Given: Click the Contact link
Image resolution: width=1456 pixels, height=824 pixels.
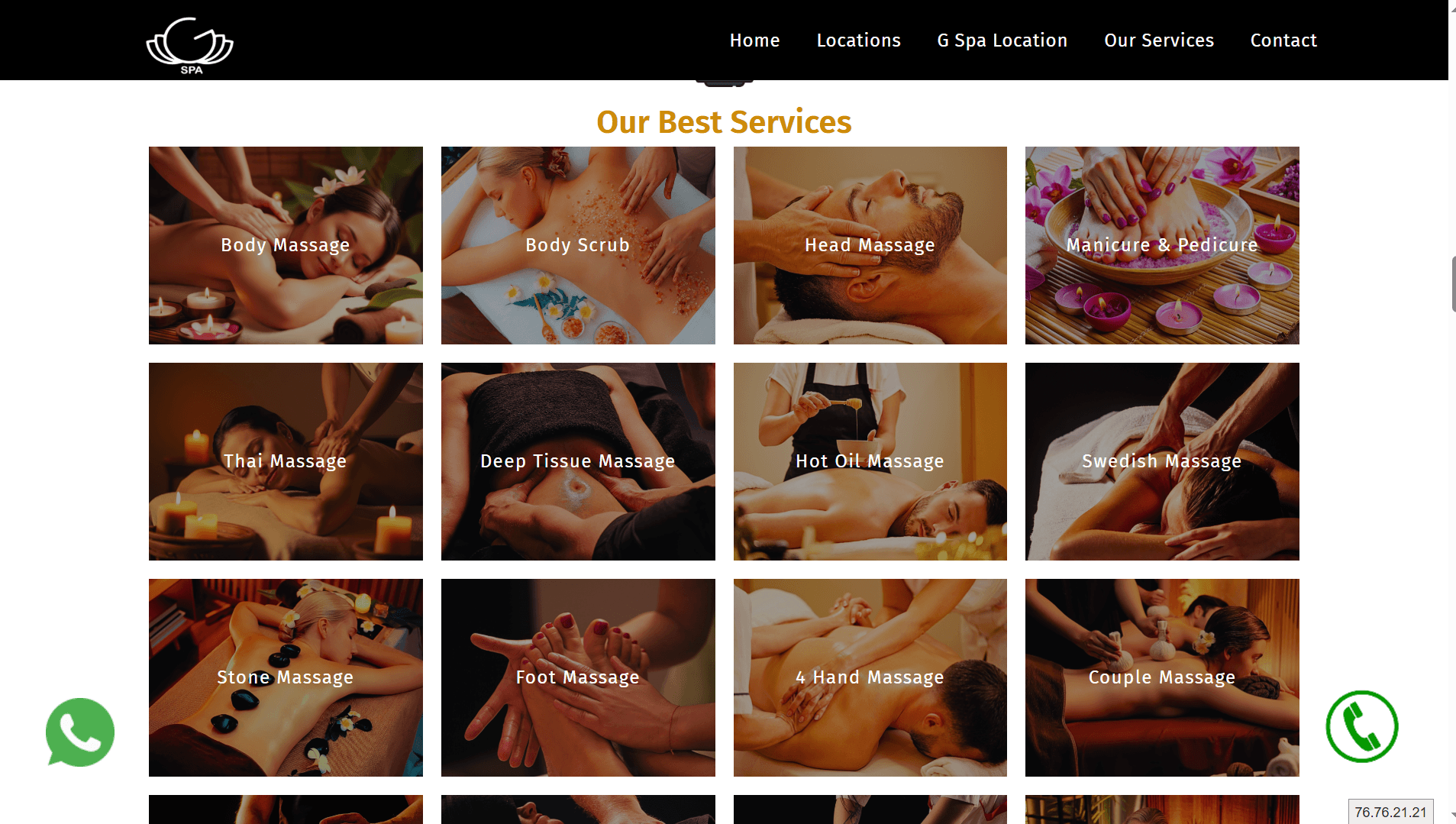Looking at the screenshot, I should pos(1283,40).
